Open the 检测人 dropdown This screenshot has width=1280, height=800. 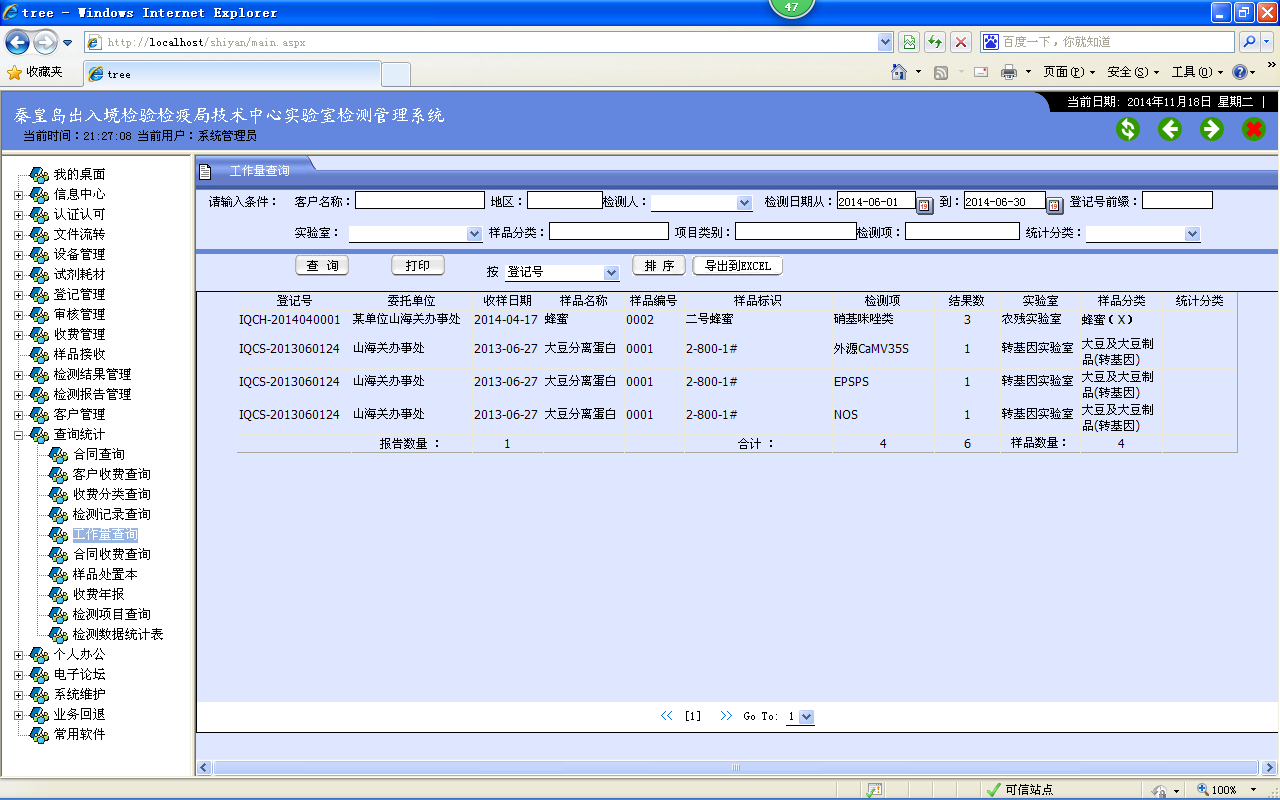pyautogui.click(x=743, y=203)
